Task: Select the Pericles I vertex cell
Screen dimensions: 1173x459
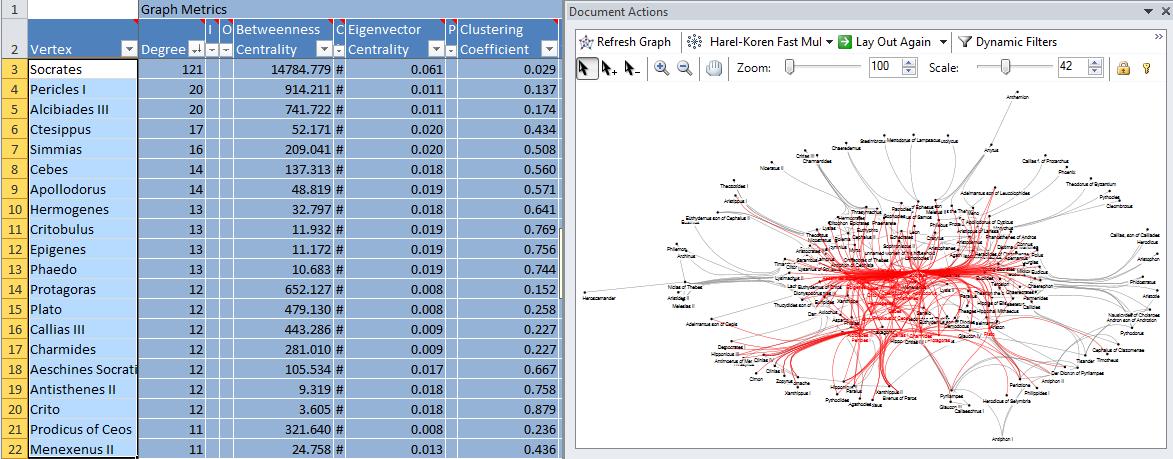Action: (82, 90)
